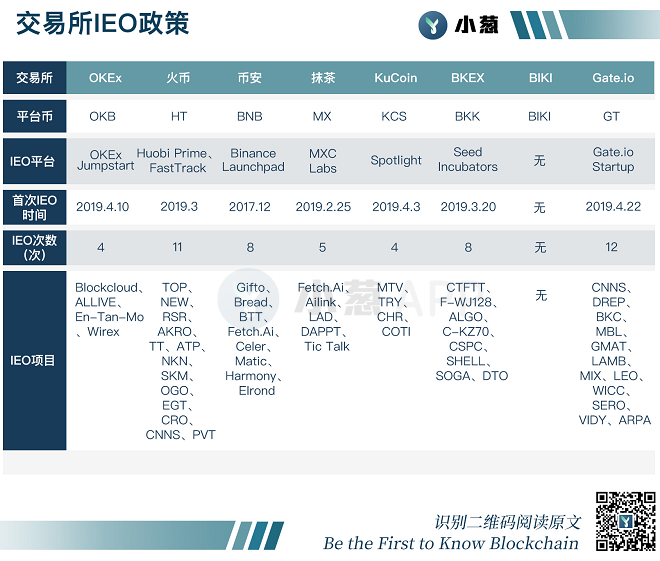Viewport: 660px width, 561px height.
Task: Select the 交易所 header cell
Action: coord(34,78)
